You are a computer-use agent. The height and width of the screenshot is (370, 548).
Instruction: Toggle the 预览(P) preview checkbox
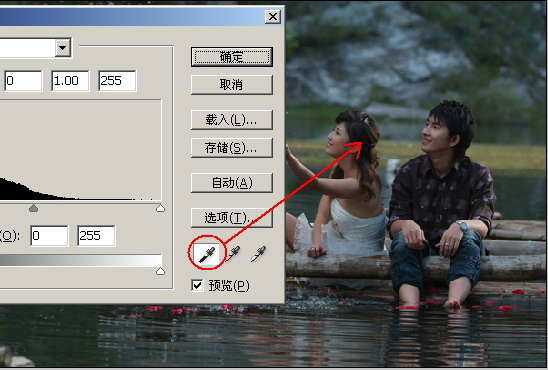pos(197,285)
